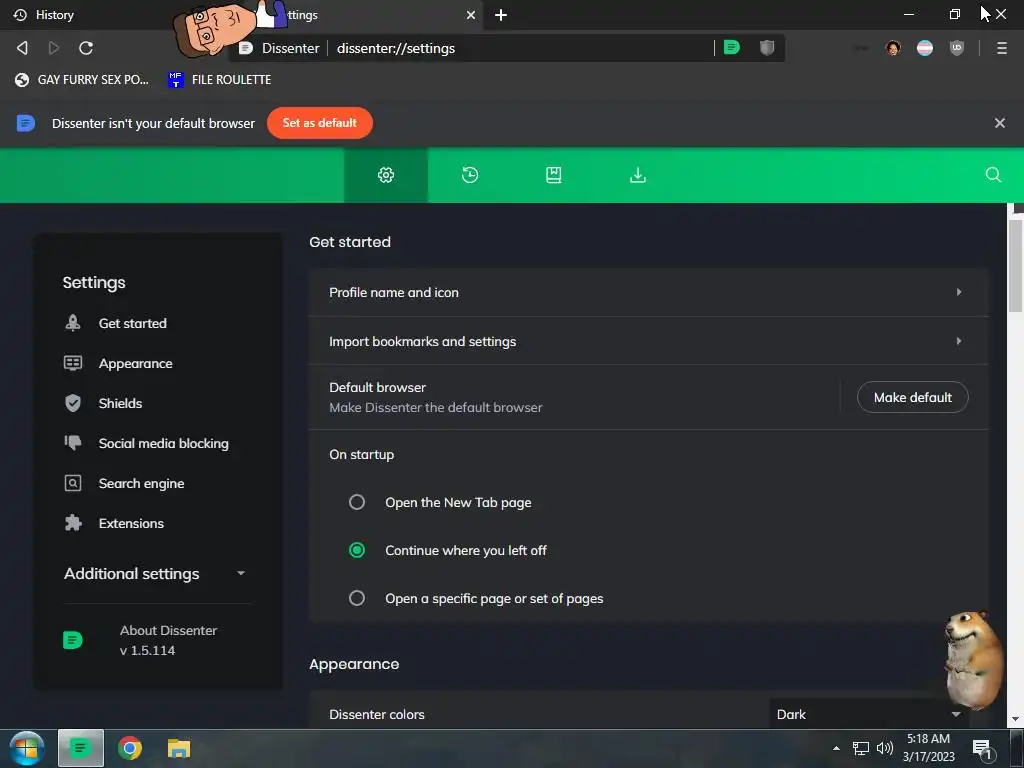The width and height of the screenshot is (1024, 768).
Task: Click the green Dissenter logo beside About
Action: (x=72, y=640)
